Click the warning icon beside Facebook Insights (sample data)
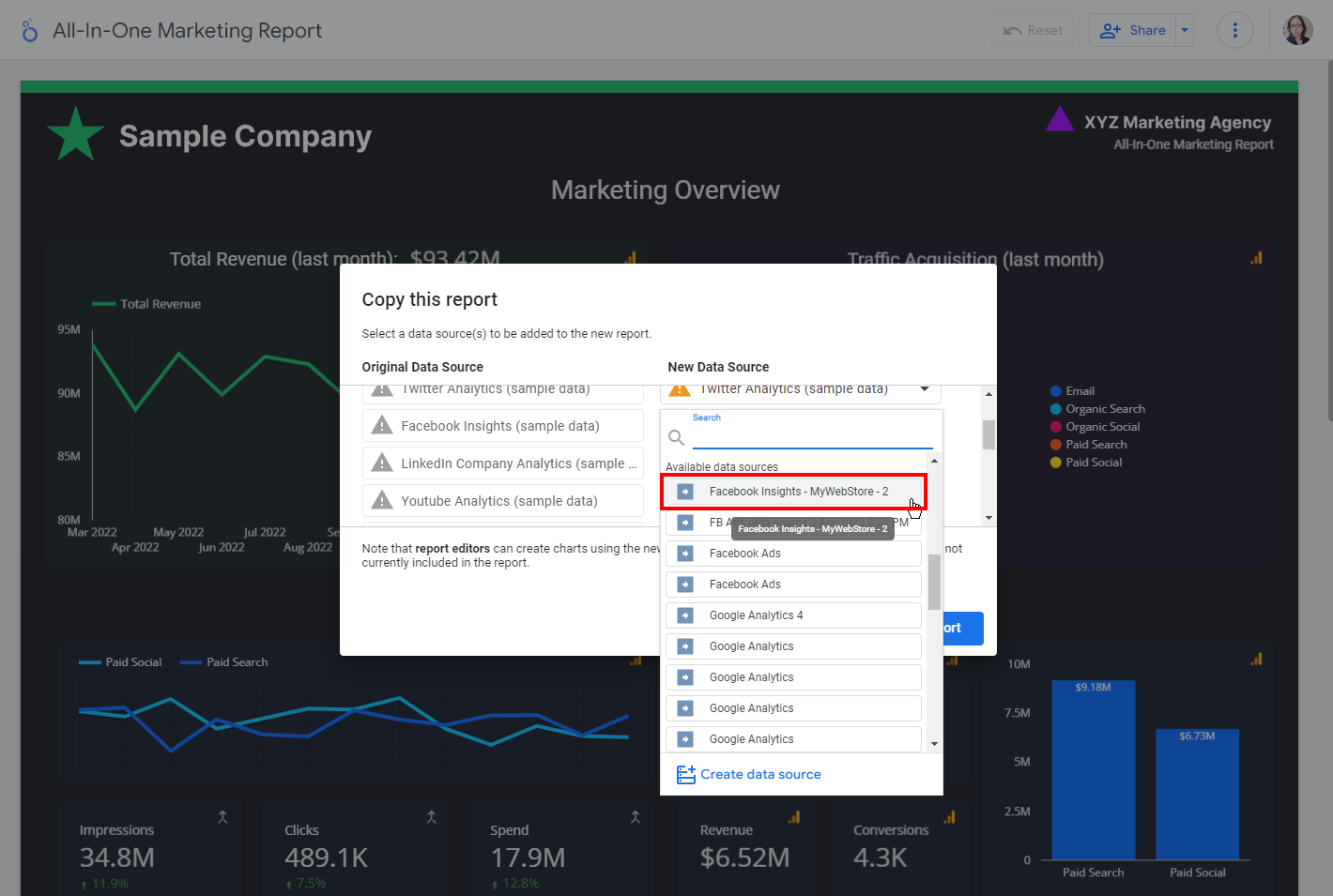The height and width of the screenshot is (896, 1333). pyautogui.click(x=382, y=426)
